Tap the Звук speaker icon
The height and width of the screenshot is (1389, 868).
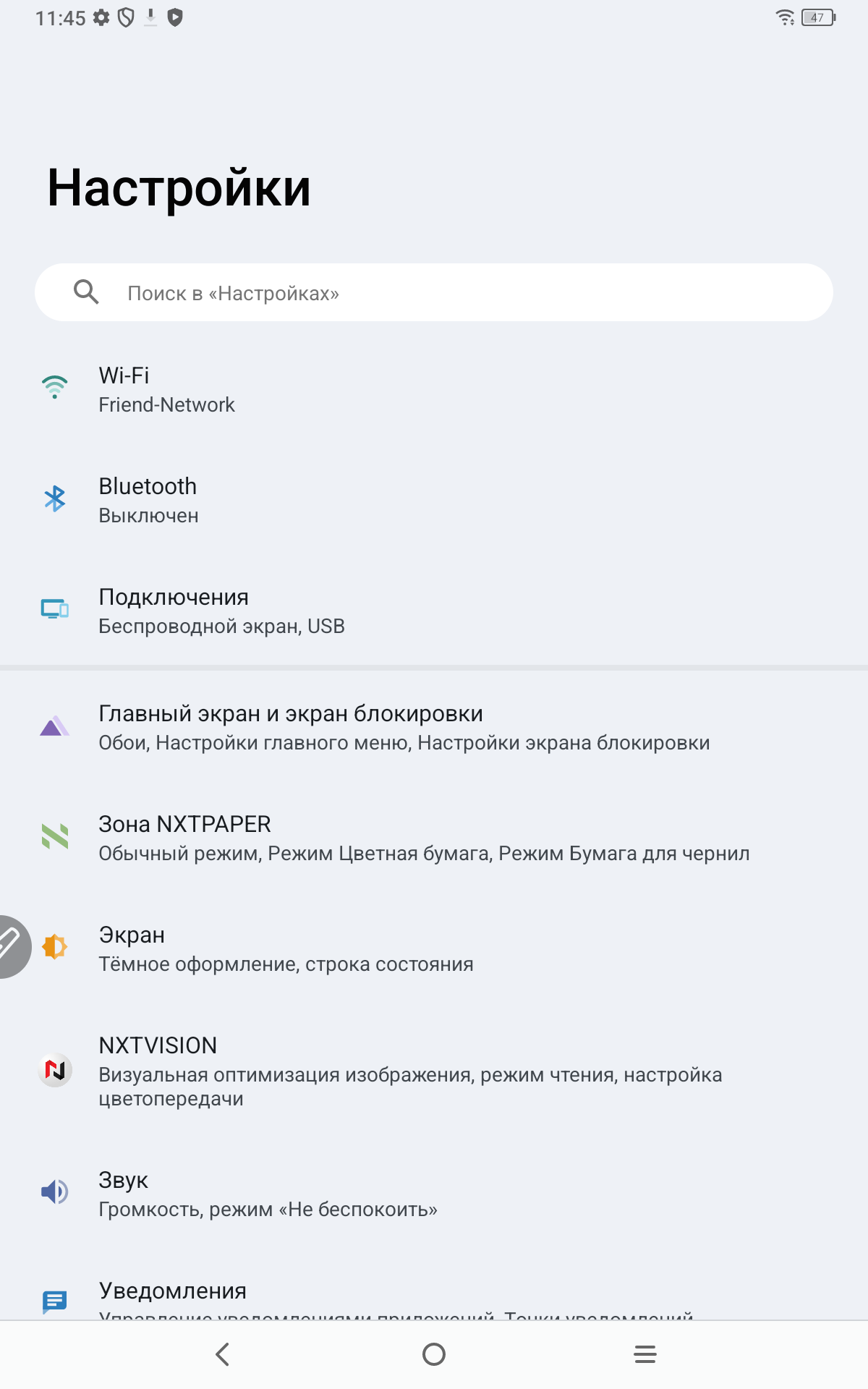[55, 1192]
